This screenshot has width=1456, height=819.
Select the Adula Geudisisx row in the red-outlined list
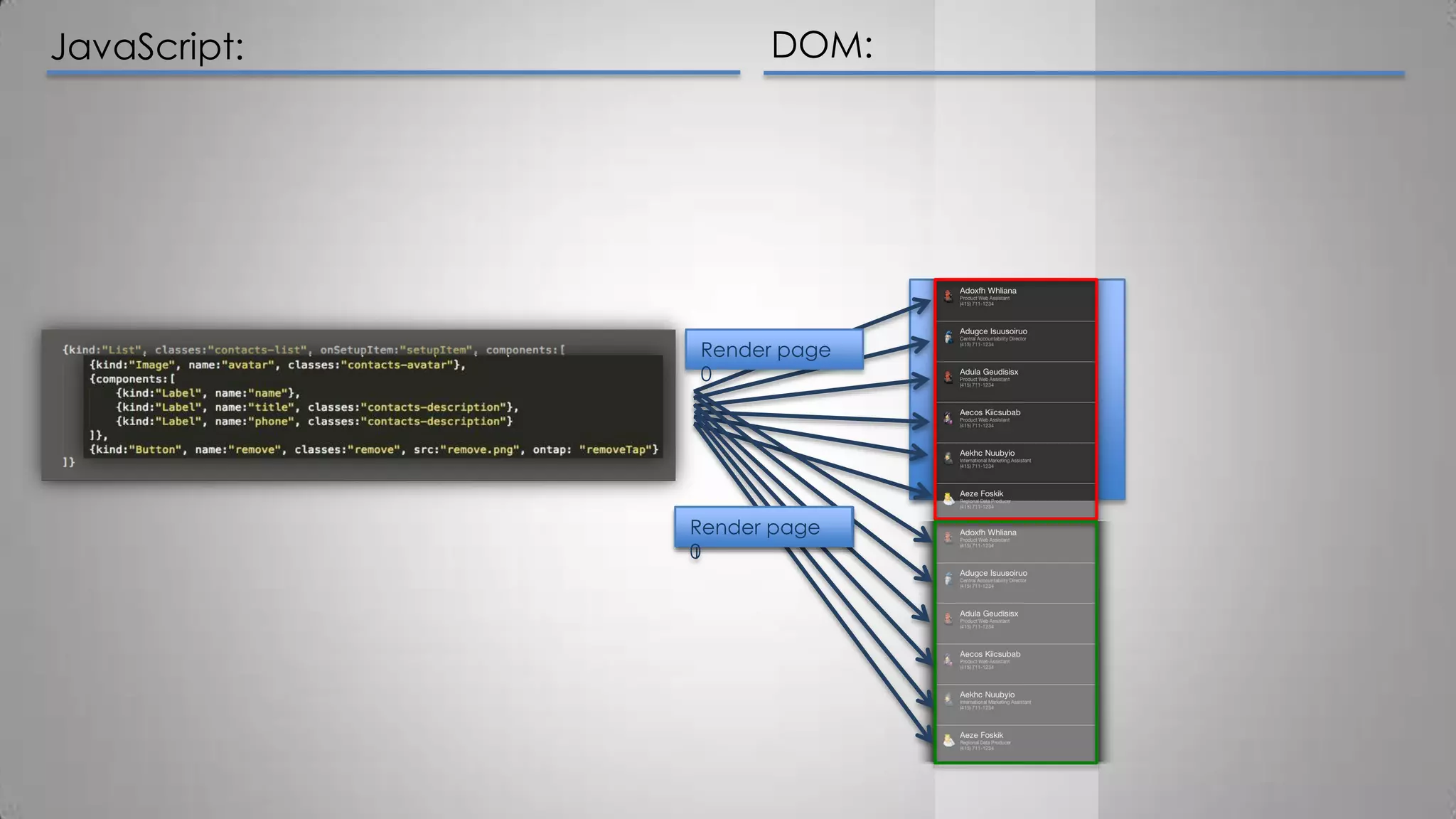point(1015,382)
